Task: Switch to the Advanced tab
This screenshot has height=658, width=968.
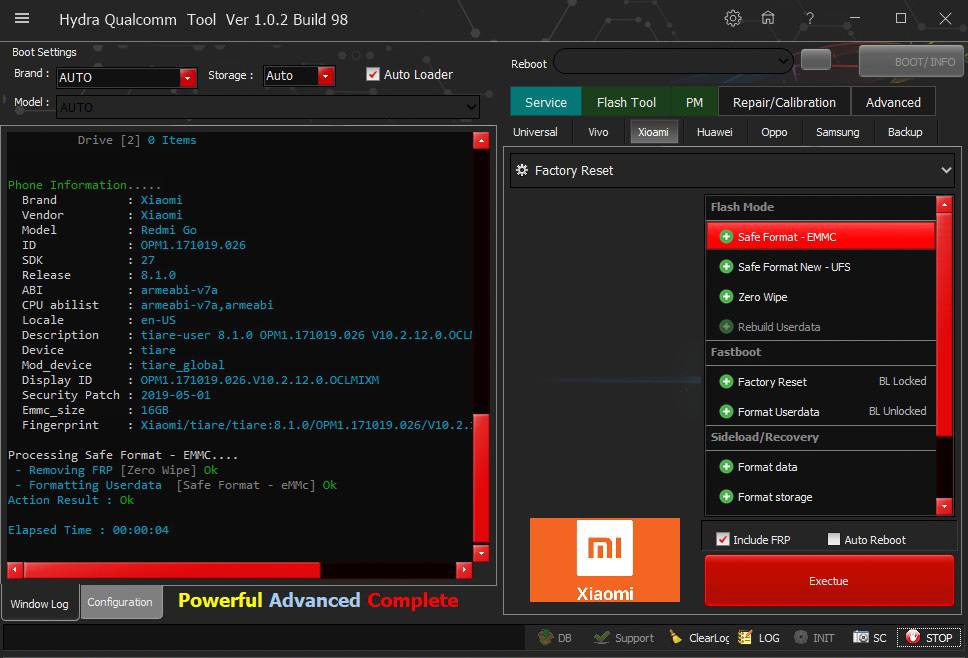Action: pyautogui.click(x=893, y=102)
